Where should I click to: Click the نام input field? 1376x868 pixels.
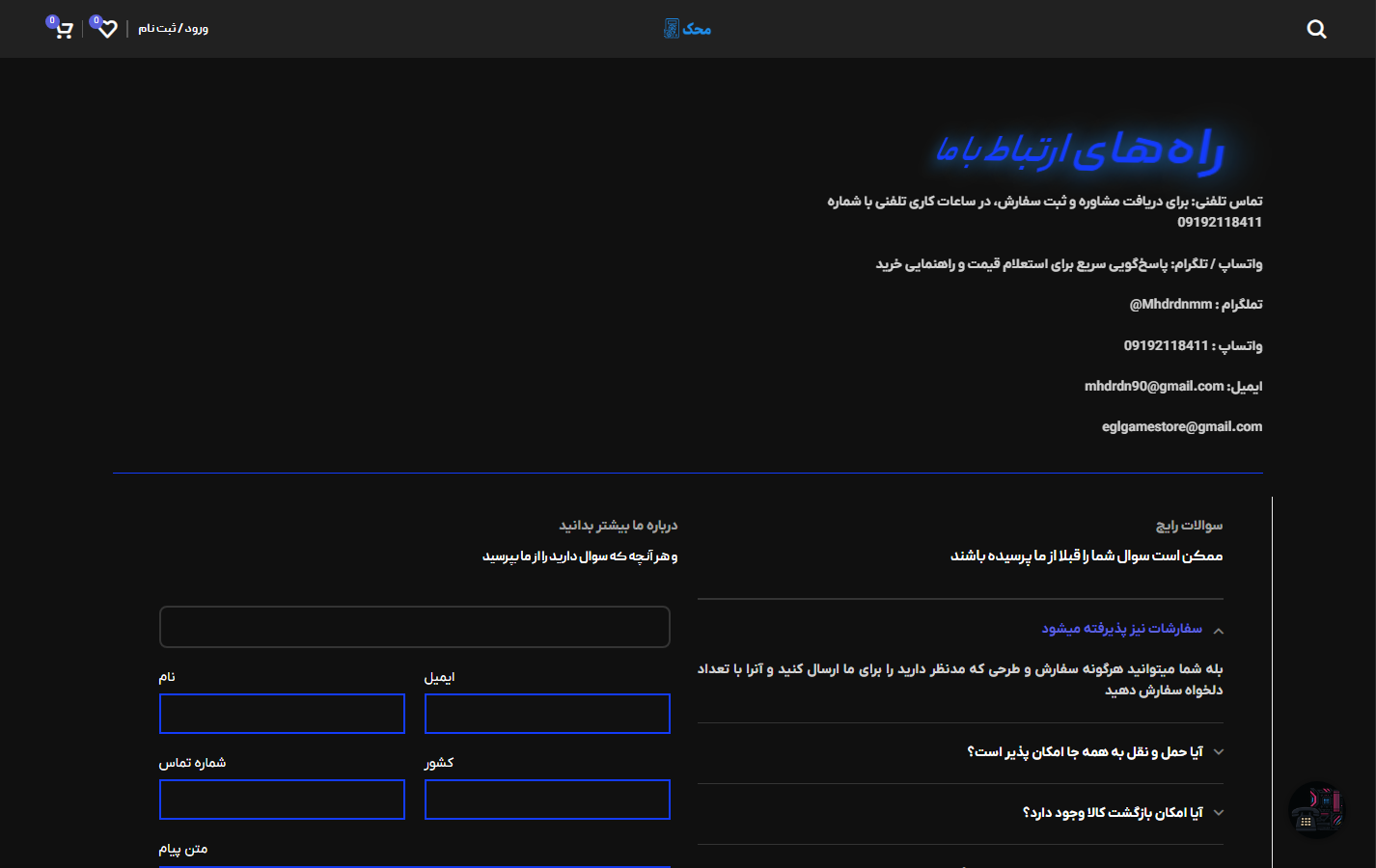[282, 714]
